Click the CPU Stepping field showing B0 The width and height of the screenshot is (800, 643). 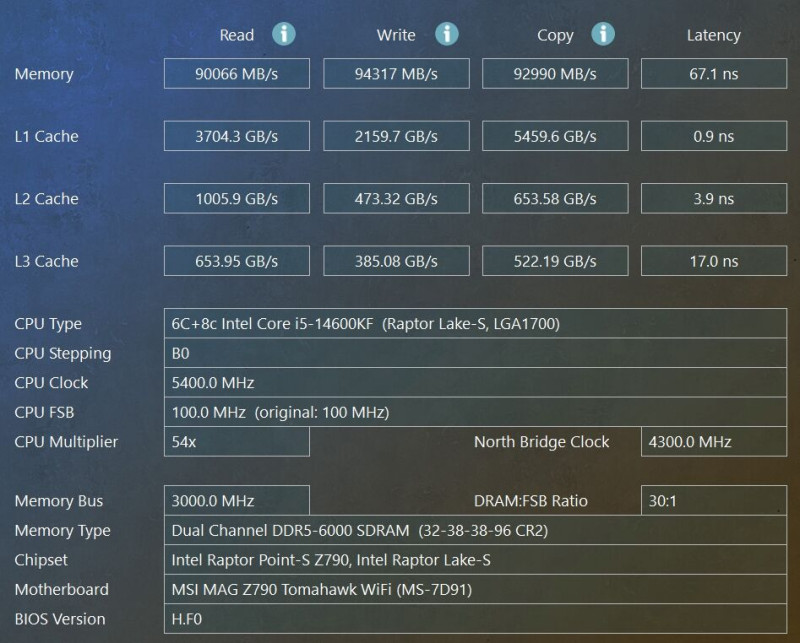click(476, 353)
